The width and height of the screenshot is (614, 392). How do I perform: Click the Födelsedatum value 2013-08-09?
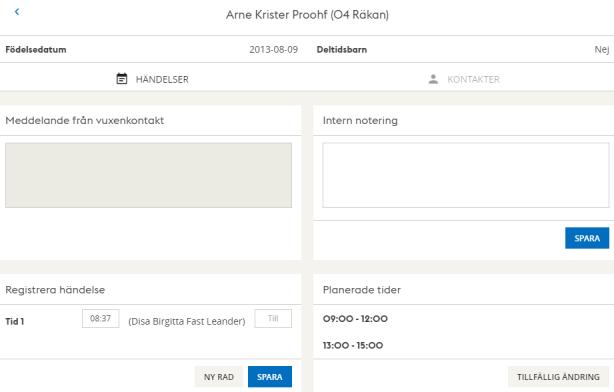pyautogui.click(x=274, y=50)
